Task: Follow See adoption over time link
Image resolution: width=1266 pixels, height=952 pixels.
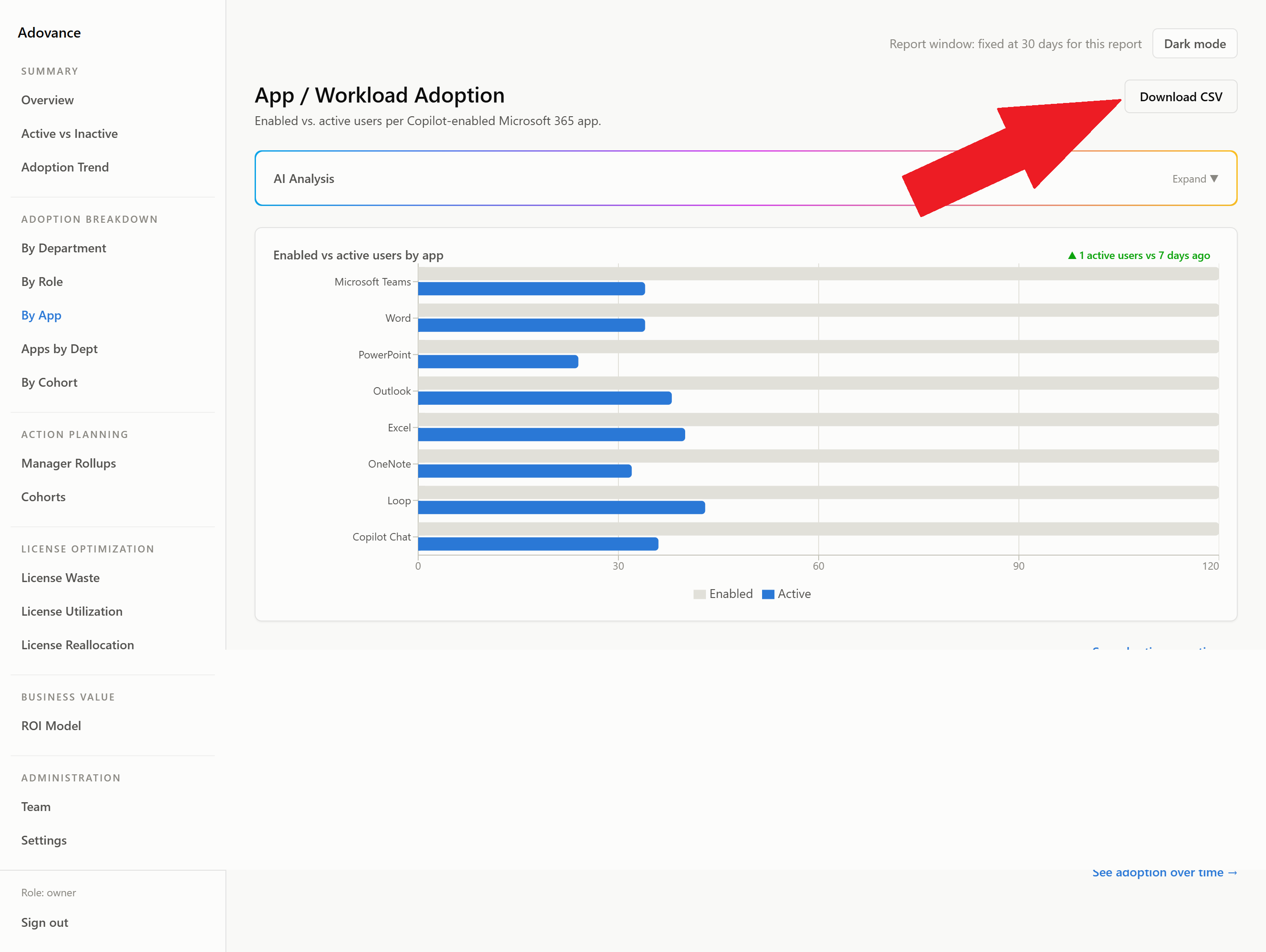Action: 1165,872
